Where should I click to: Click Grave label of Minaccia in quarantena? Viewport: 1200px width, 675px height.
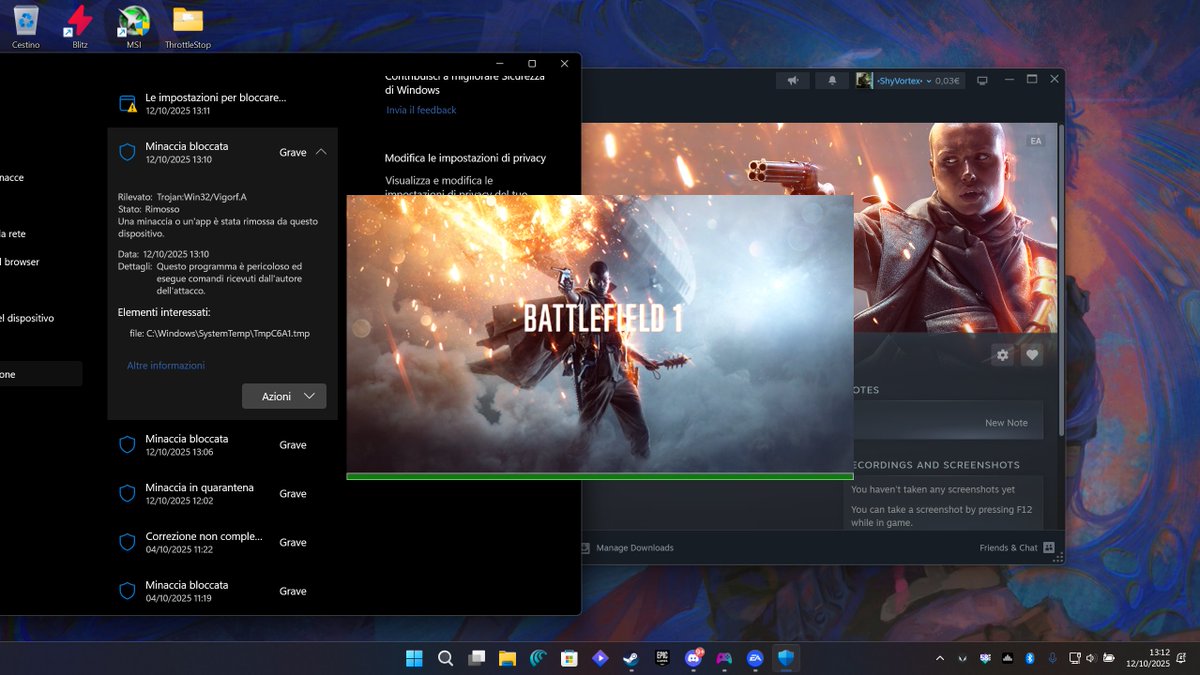click(x=293, y=494)
